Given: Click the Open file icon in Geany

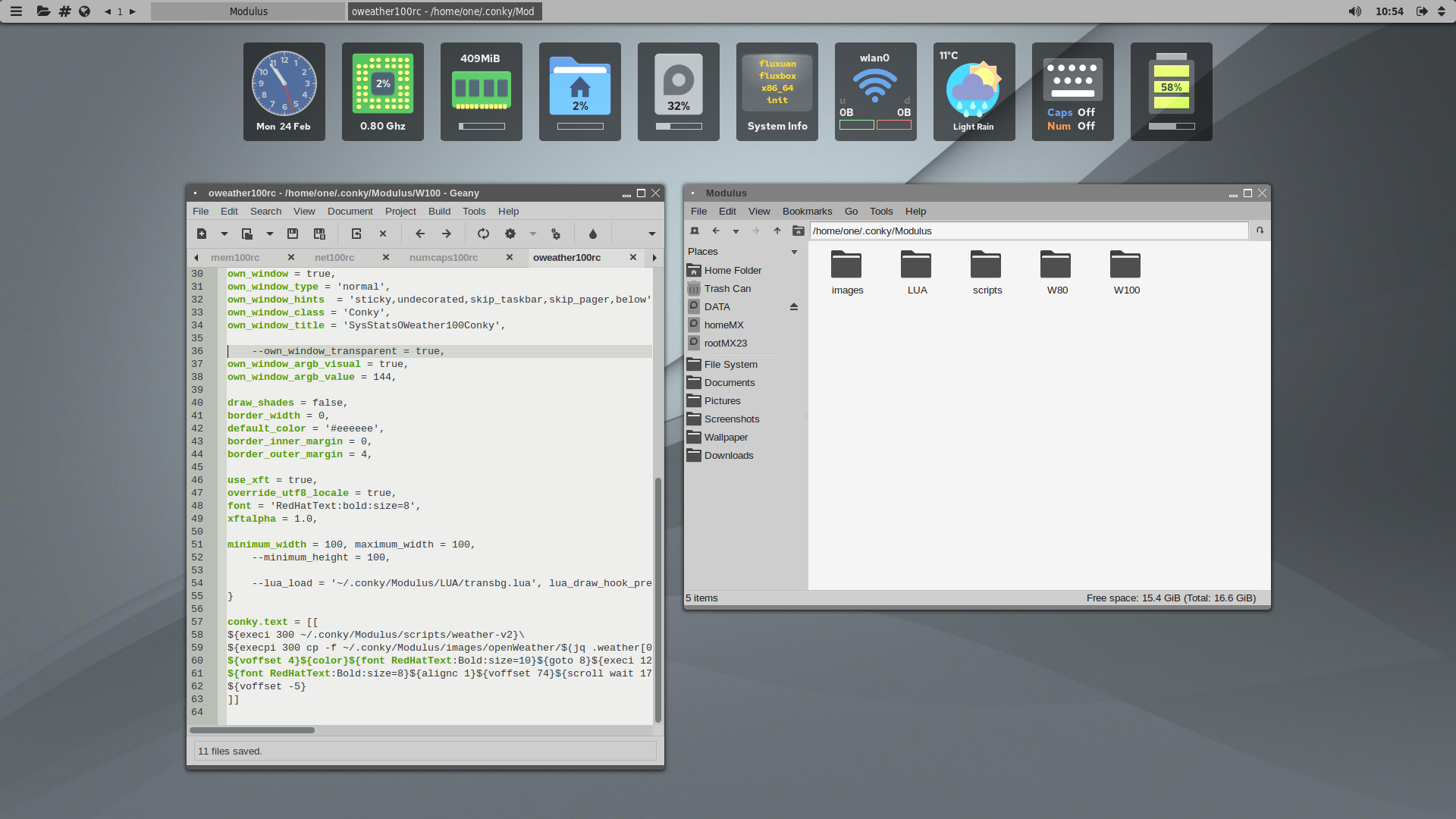Looking at the screenshot, I should (x=247, y=234).
